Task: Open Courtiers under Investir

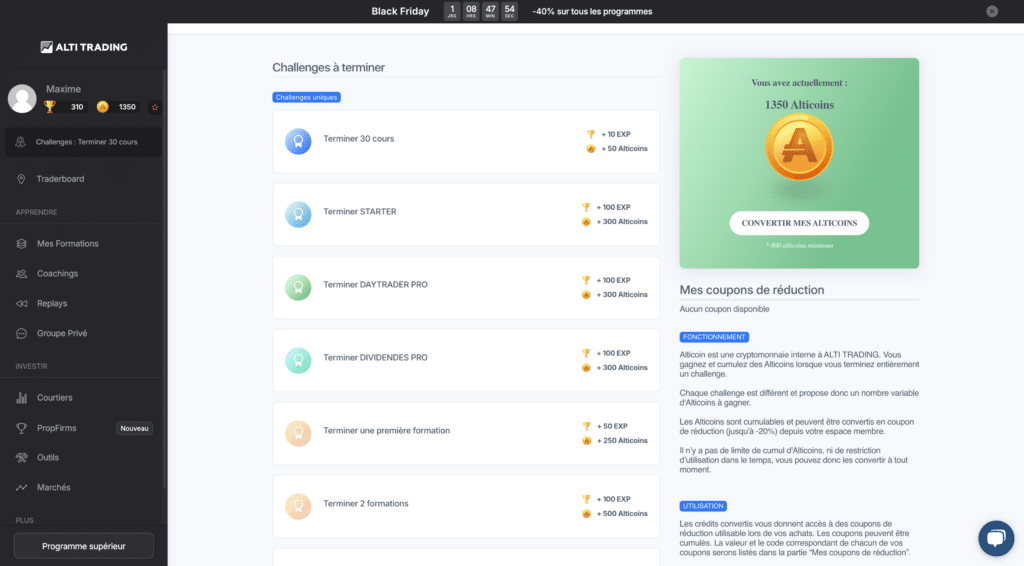Action: [54, 398]
